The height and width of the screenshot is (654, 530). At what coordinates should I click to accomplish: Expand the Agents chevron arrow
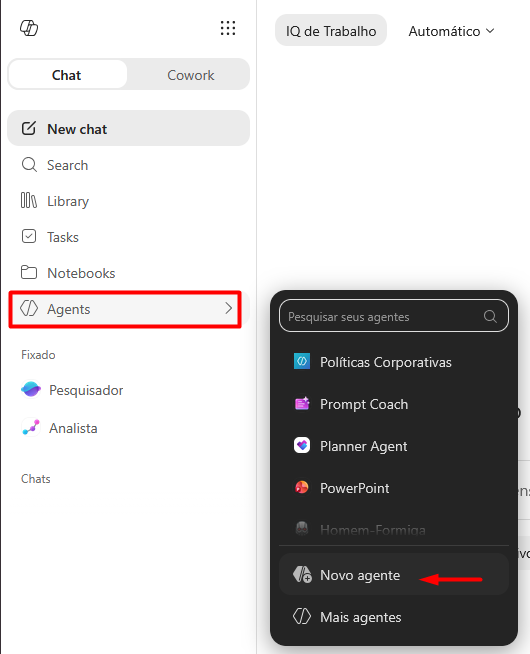(228, 308)
